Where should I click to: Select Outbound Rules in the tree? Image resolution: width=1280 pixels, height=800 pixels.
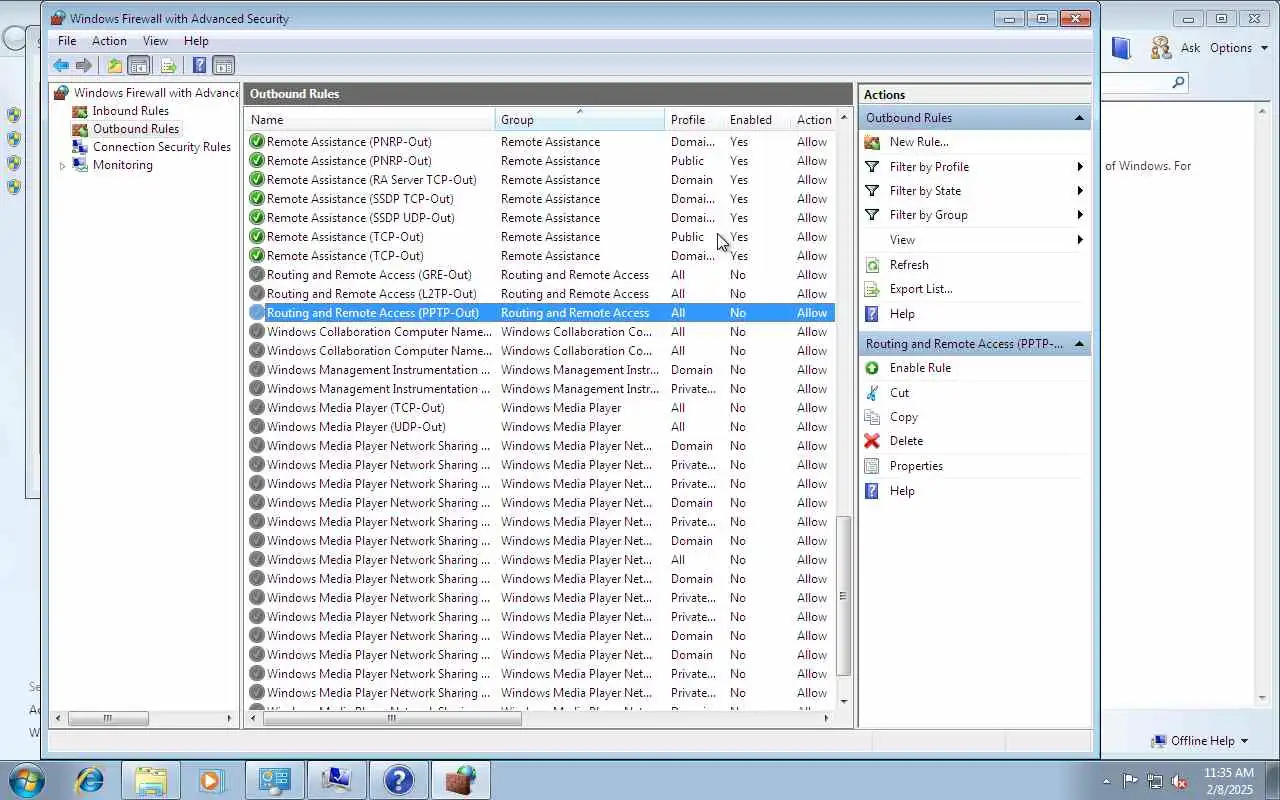[x=136, y=129]
